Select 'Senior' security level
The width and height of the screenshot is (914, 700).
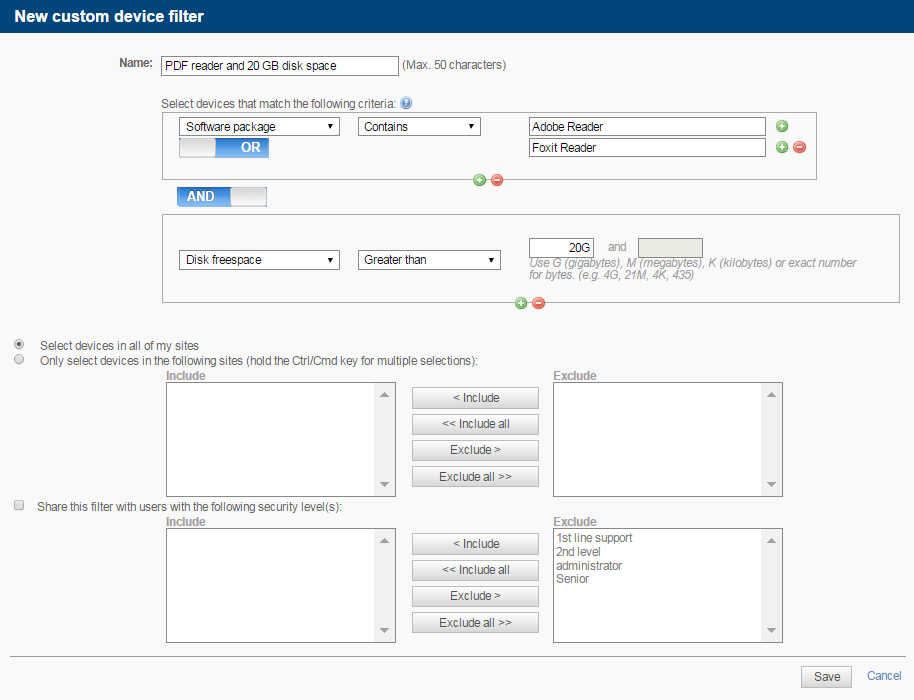coord(572,579)
